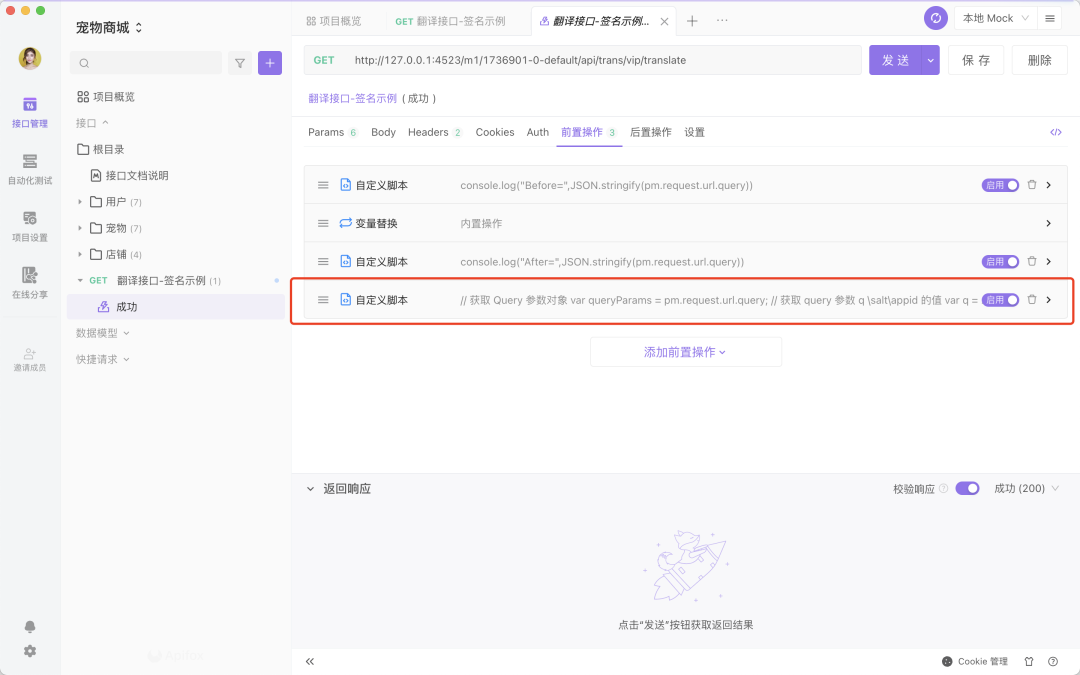
Task: Turn off the 校验响应 toggle
Action: tap(967, 488)
